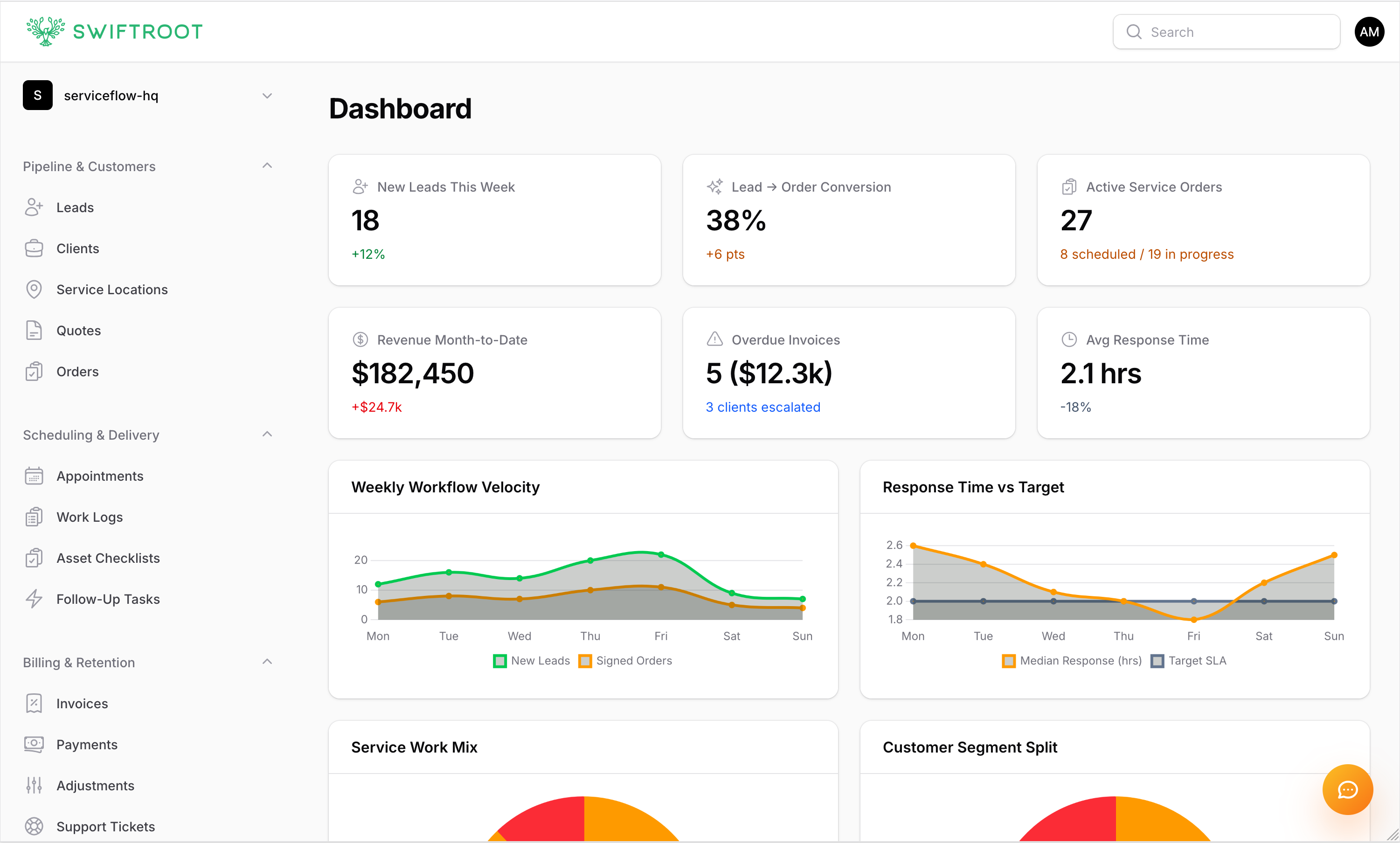Screen dimensions: 1400x843
Task: Click the Adjustments sliders icon
Action: pyautogui.click(x=34, y=785)
